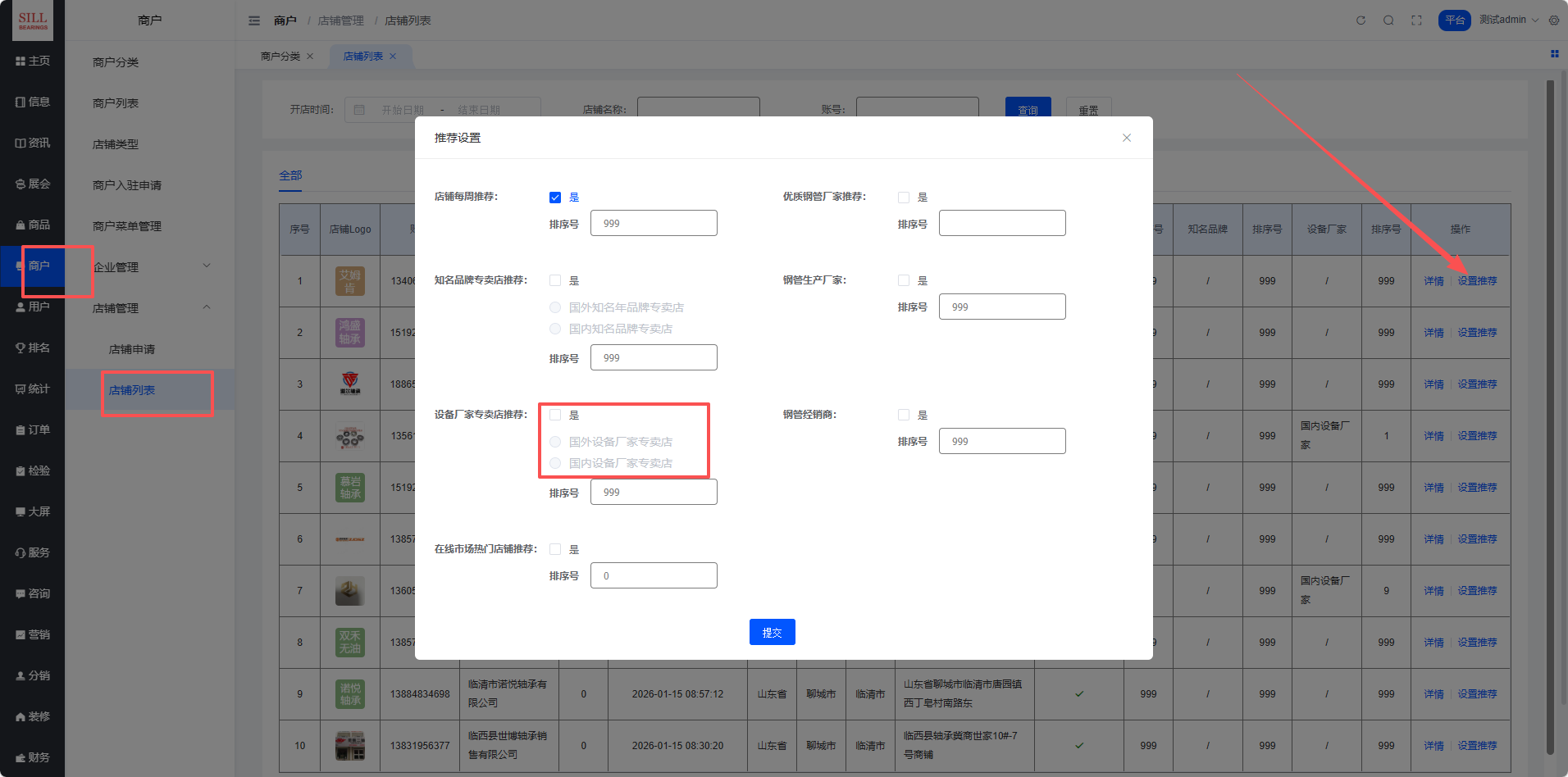Check the 钢管经销商 checkbox
The width and height of the screenshot is (1568, 777).
tap(904, 416)
